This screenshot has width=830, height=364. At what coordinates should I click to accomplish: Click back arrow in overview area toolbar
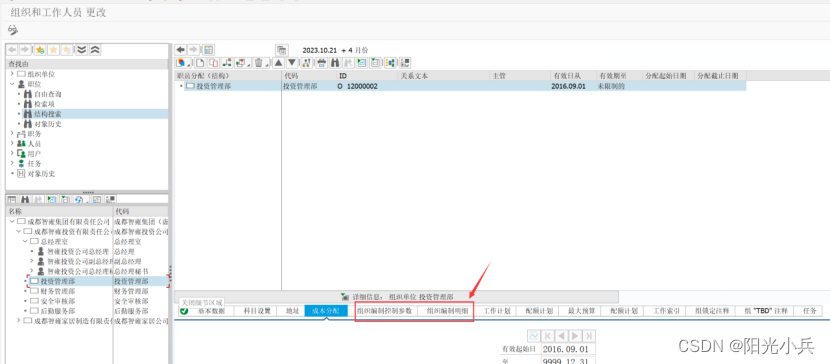[181, 50]
